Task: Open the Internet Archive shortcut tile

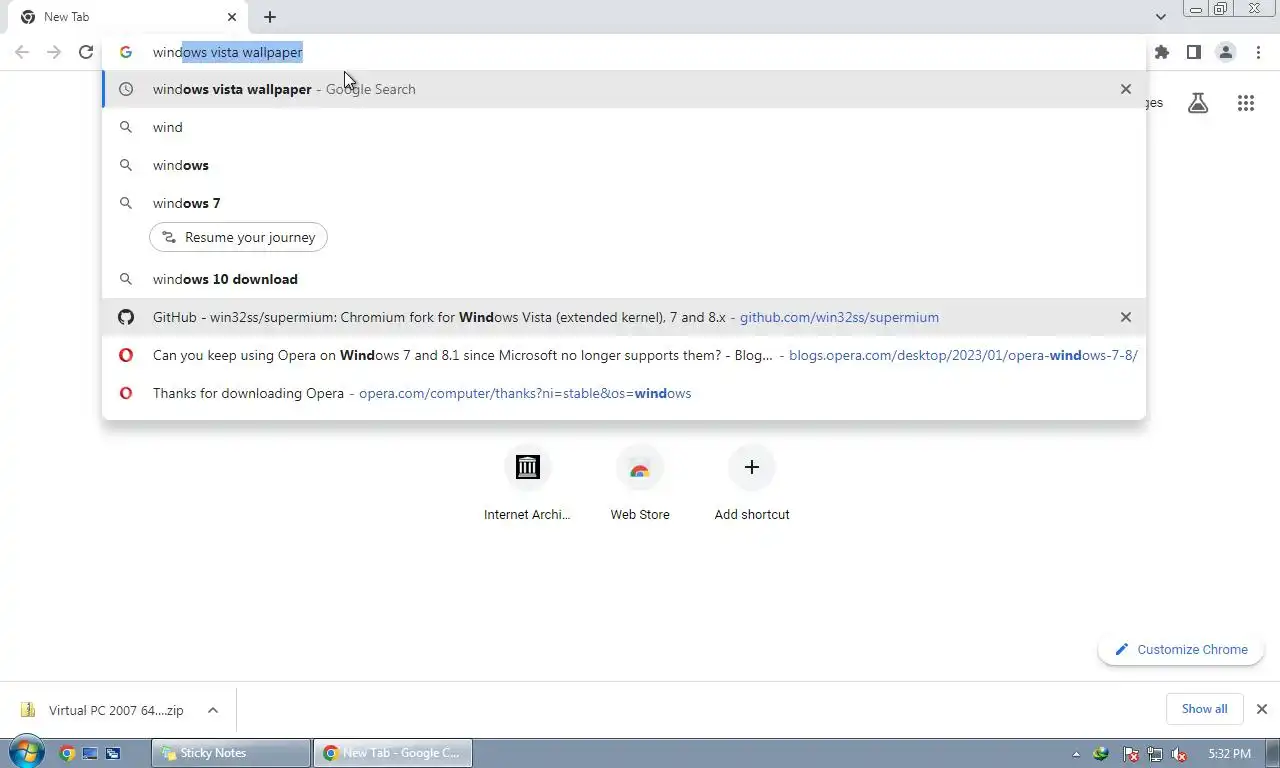Action: click(x=527, y=485)
